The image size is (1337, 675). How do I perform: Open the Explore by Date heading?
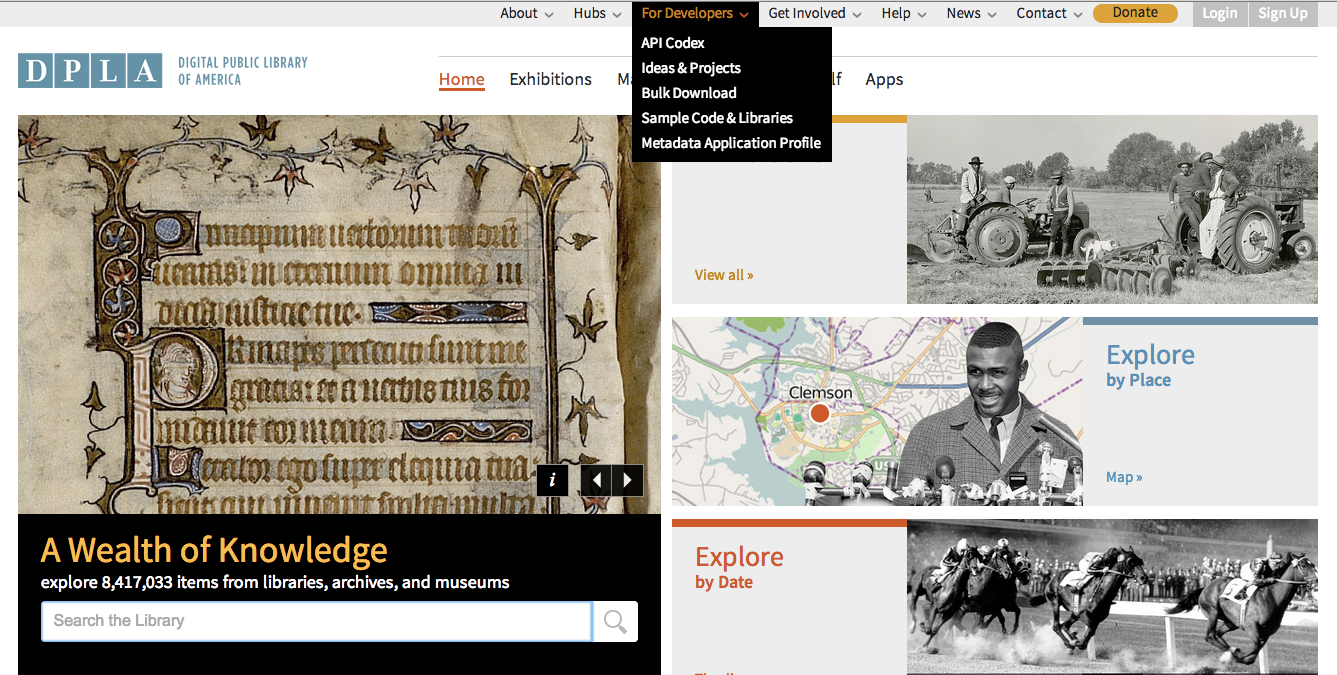[x=739, y=567]
